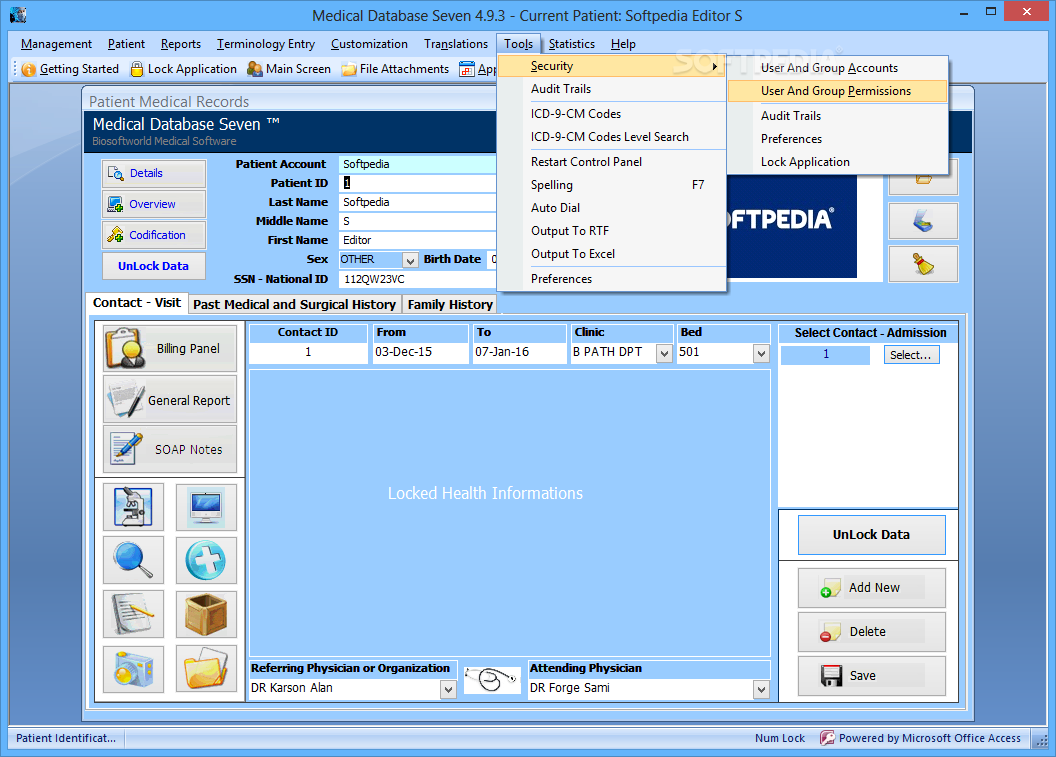Open the Help menu

pos(623,44)
